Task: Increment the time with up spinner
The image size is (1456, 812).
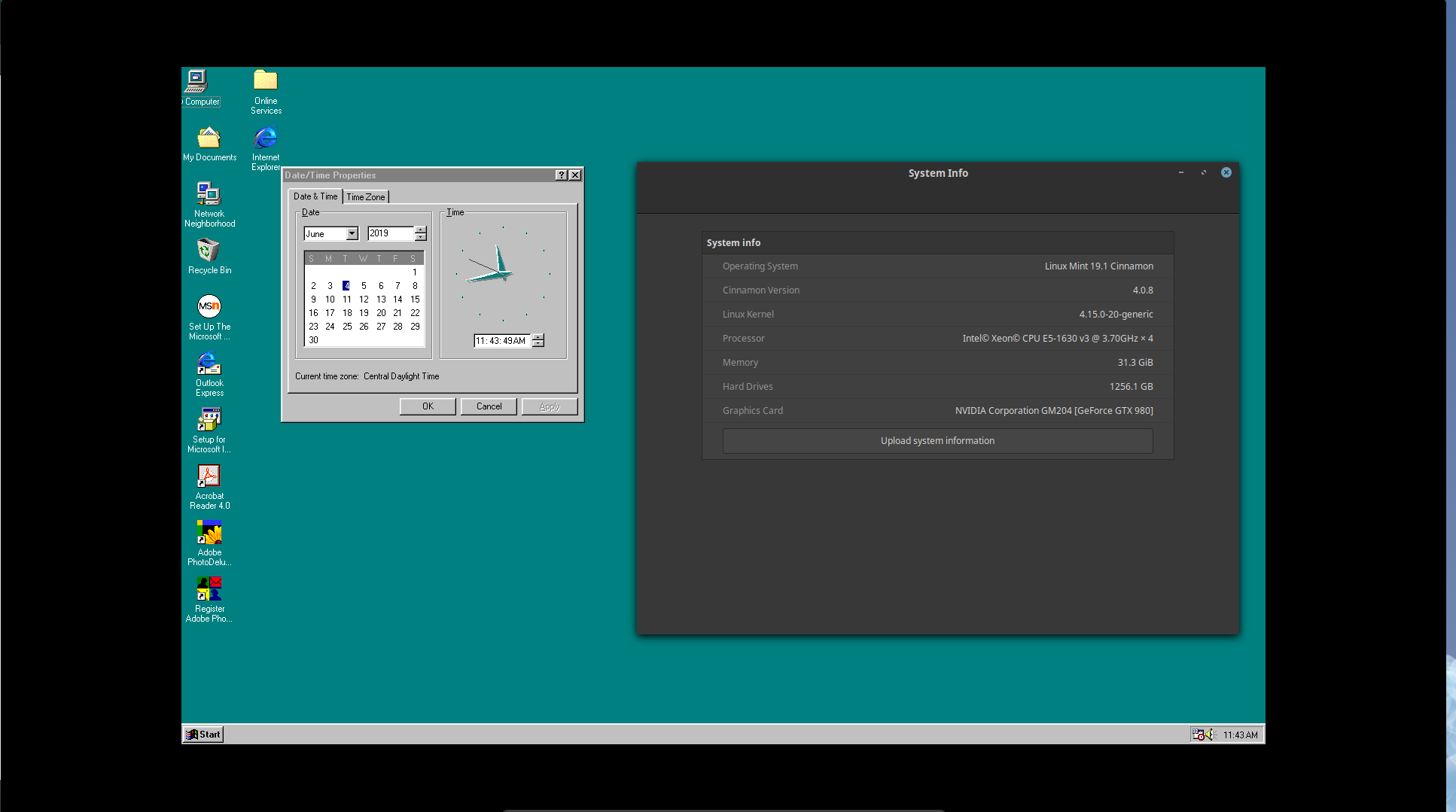Action: pos(538,337)
